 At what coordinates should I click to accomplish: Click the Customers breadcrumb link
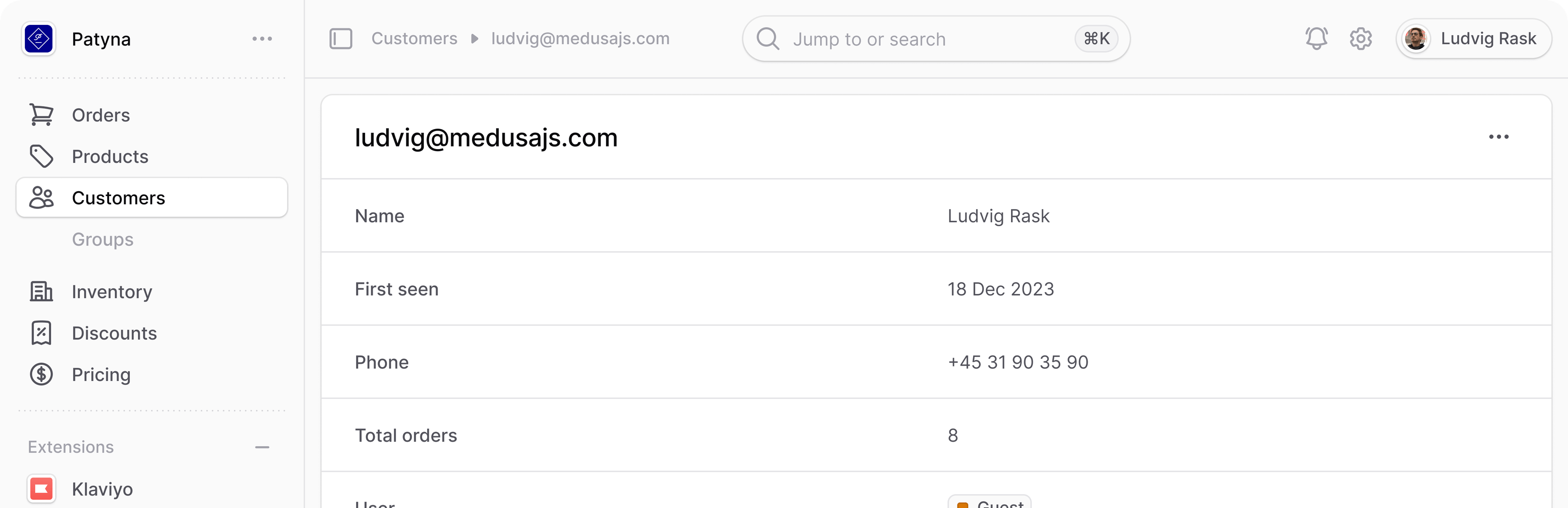pos(414,38)
